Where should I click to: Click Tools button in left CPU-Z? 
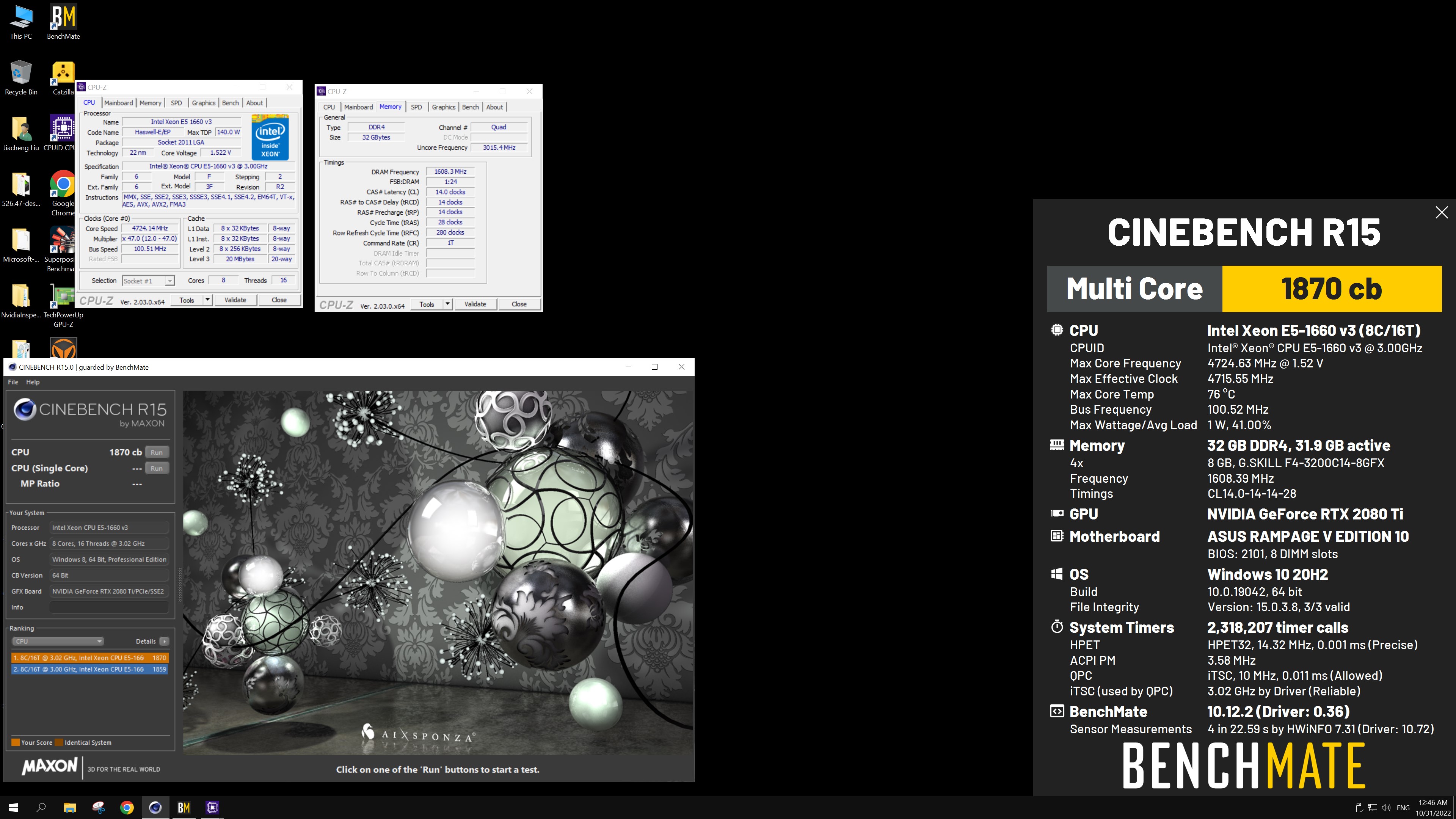[x=187, y=300]
